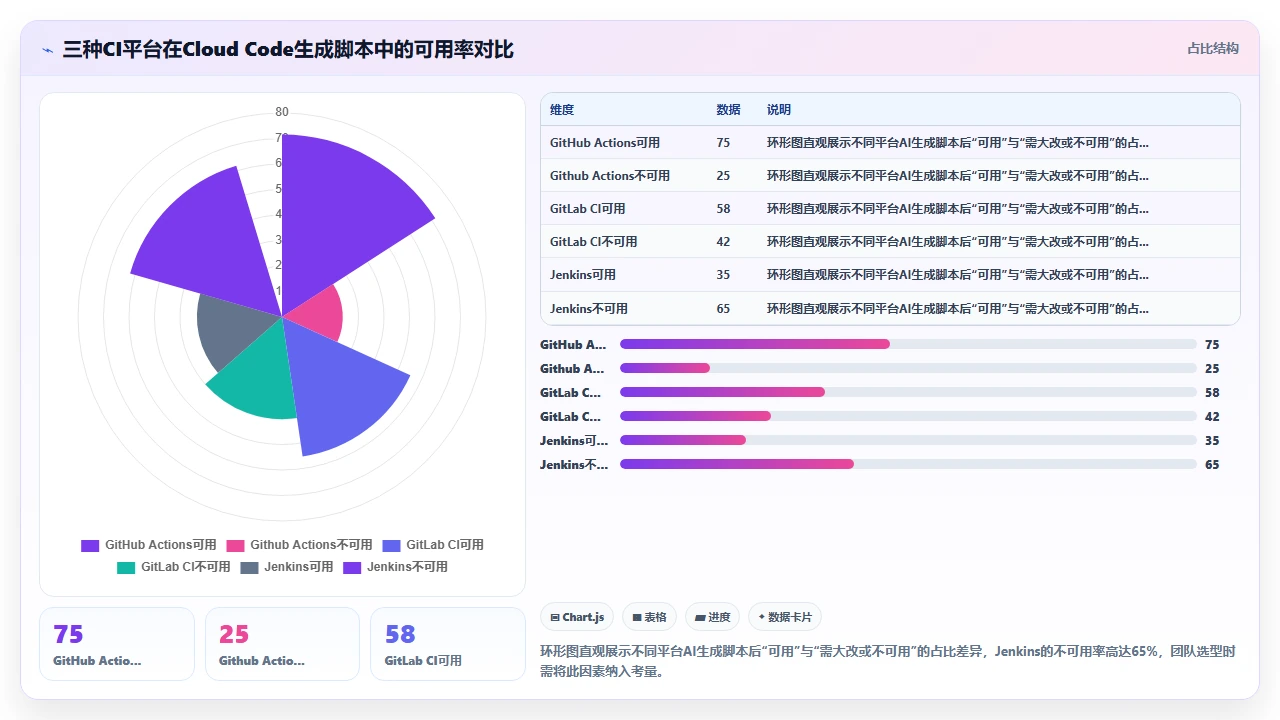The width and height of the screenshot is (1280, 720).
Task: Click the Chart.js tag chip
Action: (x=577, y=617)
